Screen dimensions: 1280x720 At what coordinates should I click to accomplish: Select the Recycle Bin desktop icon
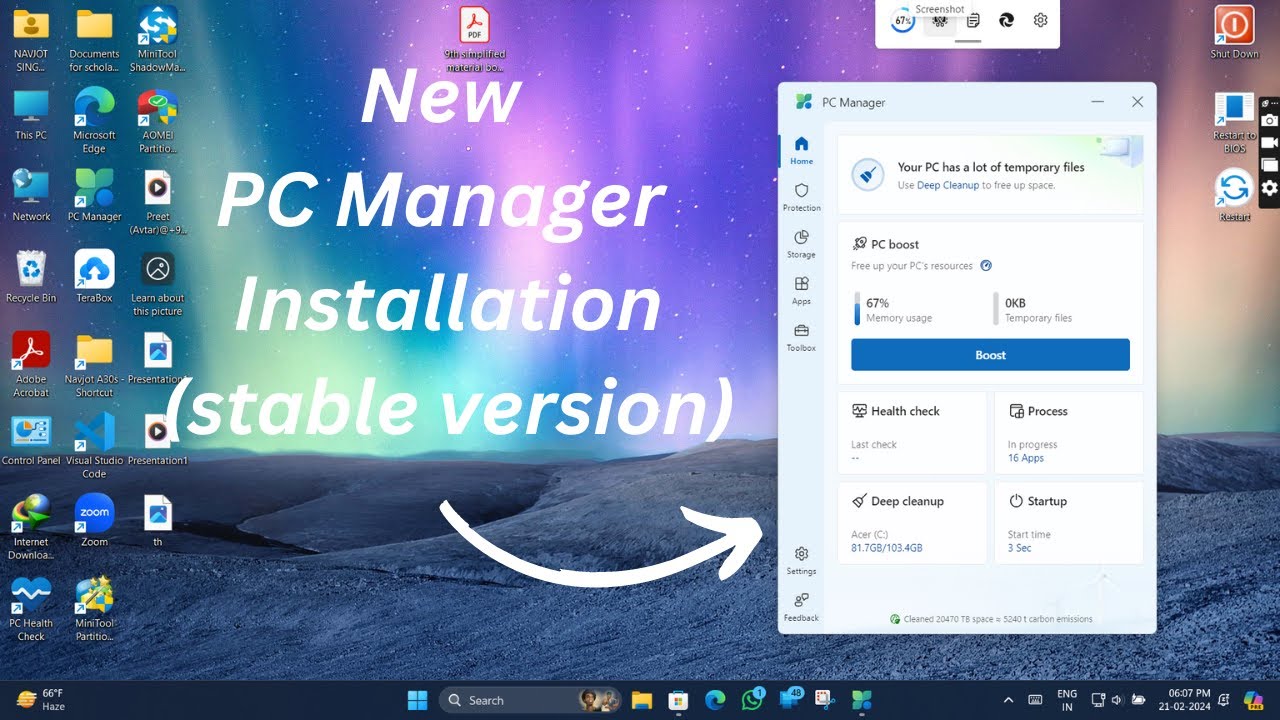click(31, 276)
